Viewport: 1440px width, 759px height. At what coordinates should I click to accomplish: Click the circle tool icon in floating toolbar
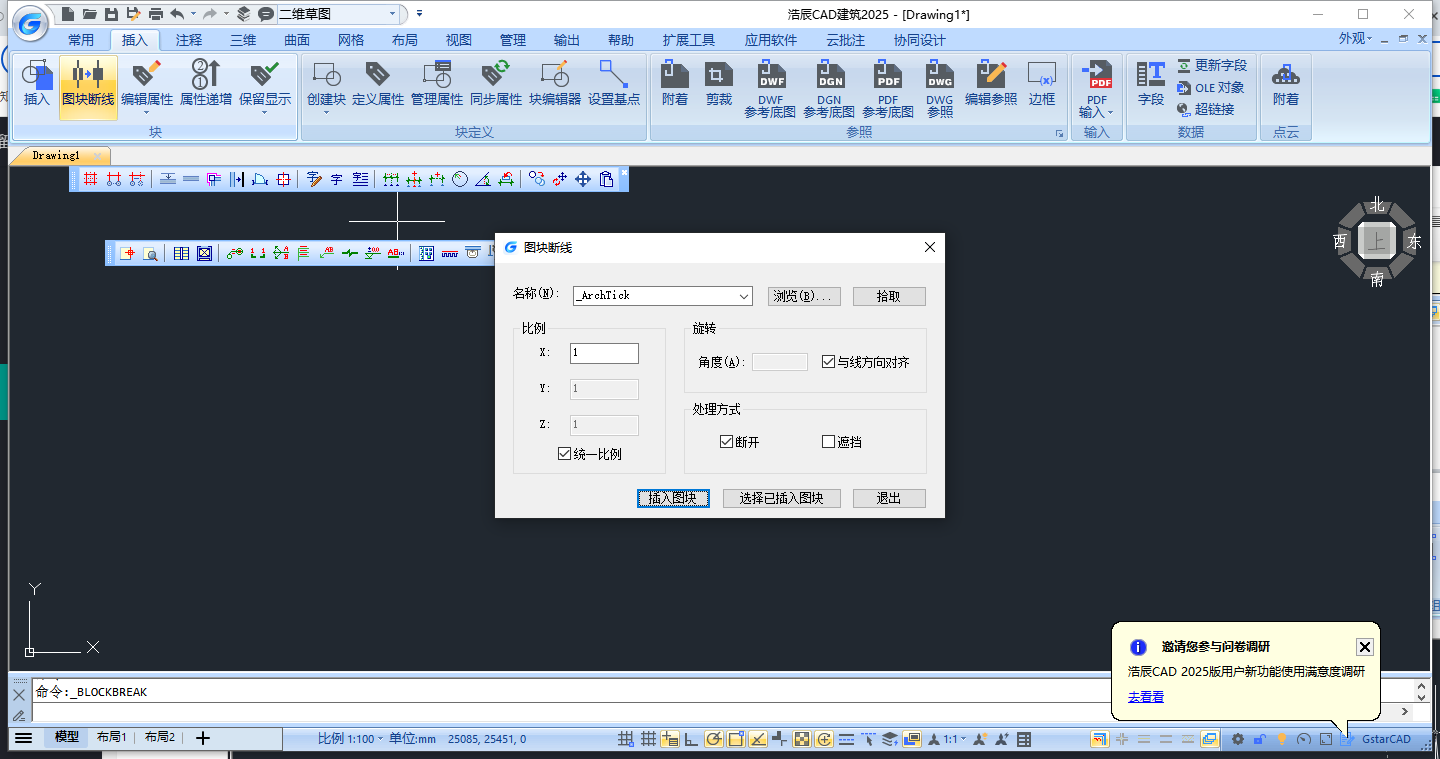[460, 179]
